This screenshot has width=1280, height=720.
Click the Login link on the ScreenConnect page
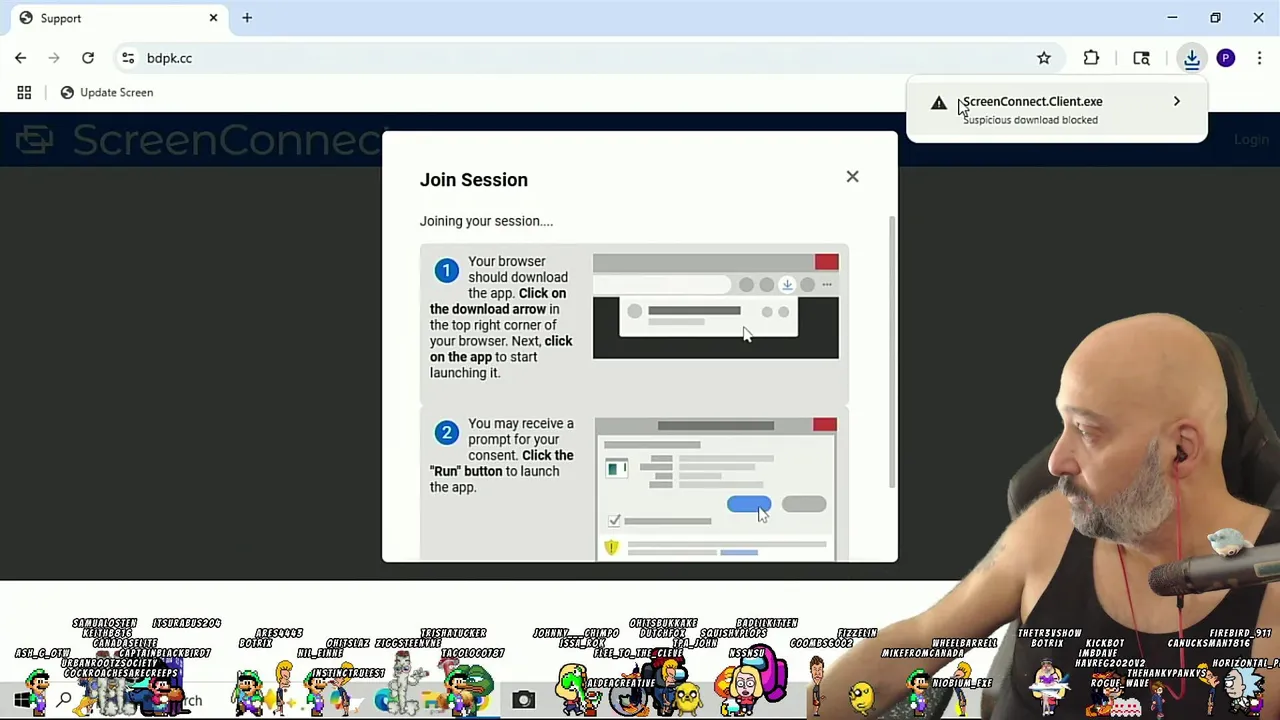point(1251,140)
